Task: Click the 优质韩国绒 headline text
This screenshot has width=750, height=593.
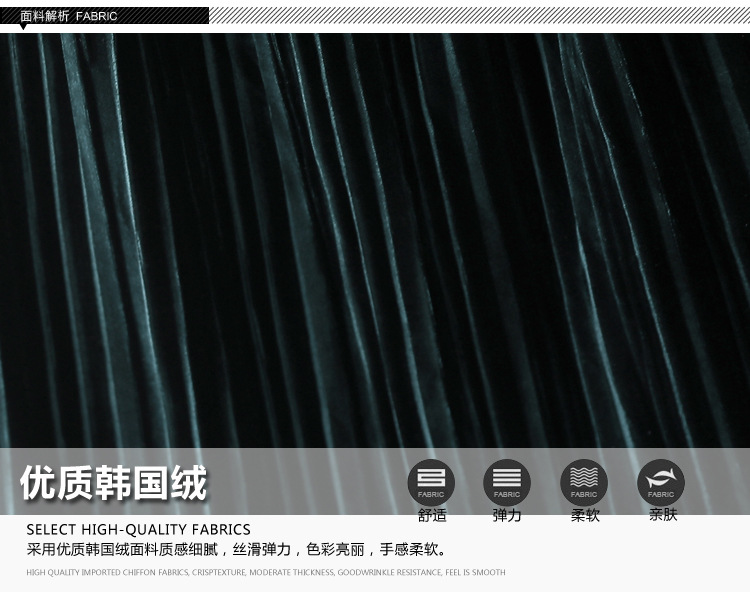Action: coord(114,483)
